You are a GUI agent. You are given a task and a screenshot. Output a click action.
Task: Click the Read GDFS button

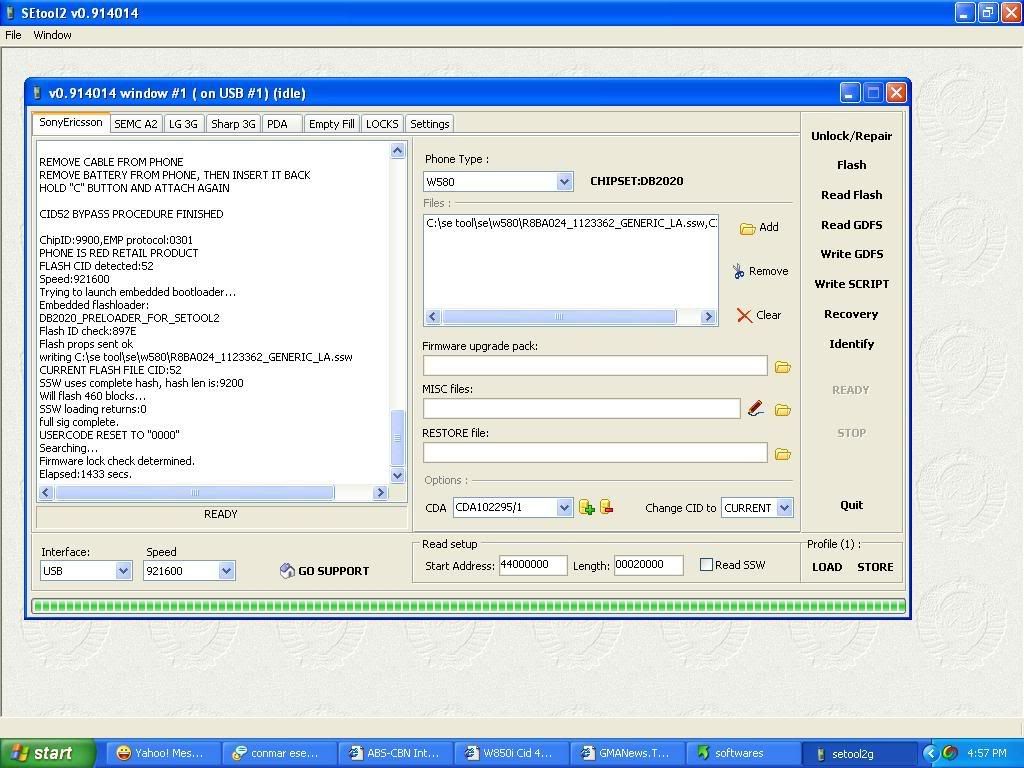pos(852,225)
